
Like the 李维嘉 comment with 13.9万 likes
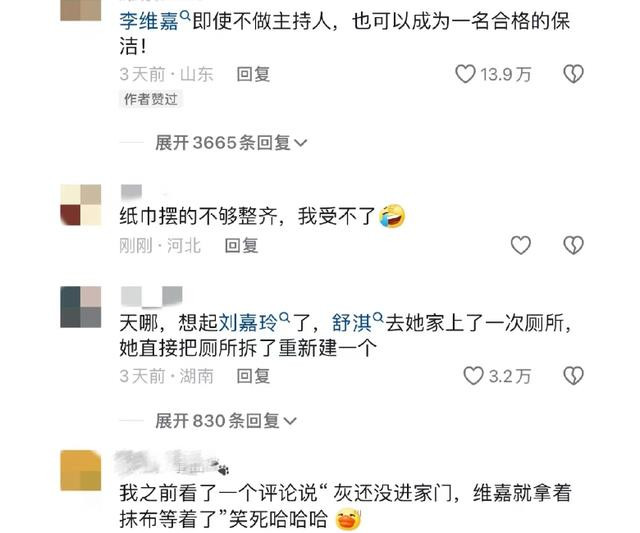(x=465, y=74)
